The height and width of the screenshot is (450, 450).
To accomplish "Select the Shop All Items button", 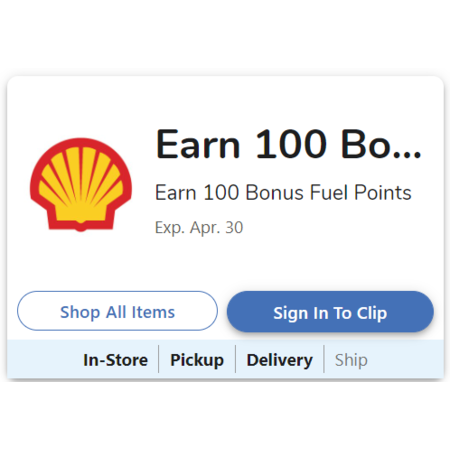I will coord(117,311).
